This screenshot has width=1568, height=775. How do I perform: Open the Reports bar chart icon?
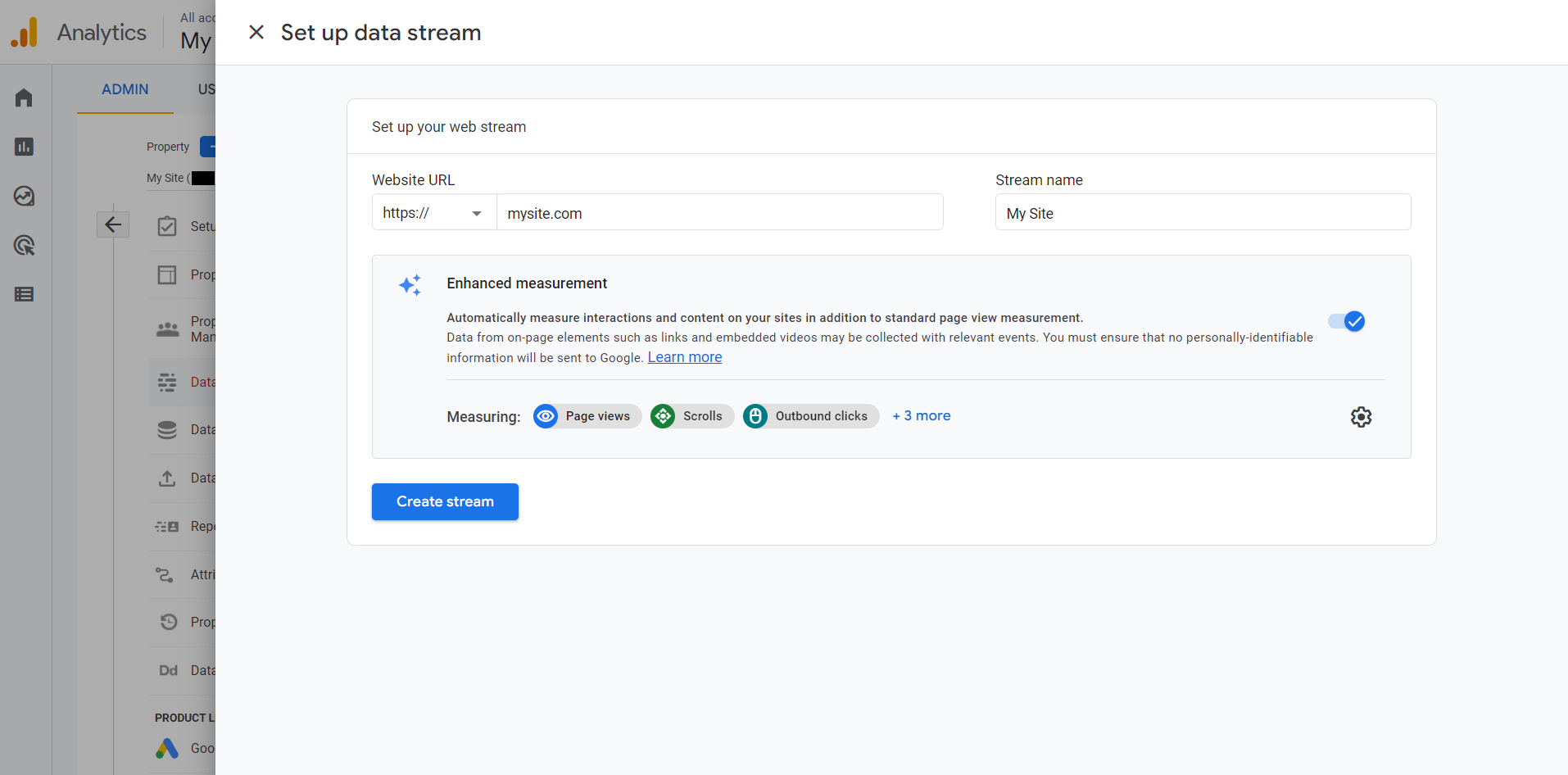[x=24, y=147]
